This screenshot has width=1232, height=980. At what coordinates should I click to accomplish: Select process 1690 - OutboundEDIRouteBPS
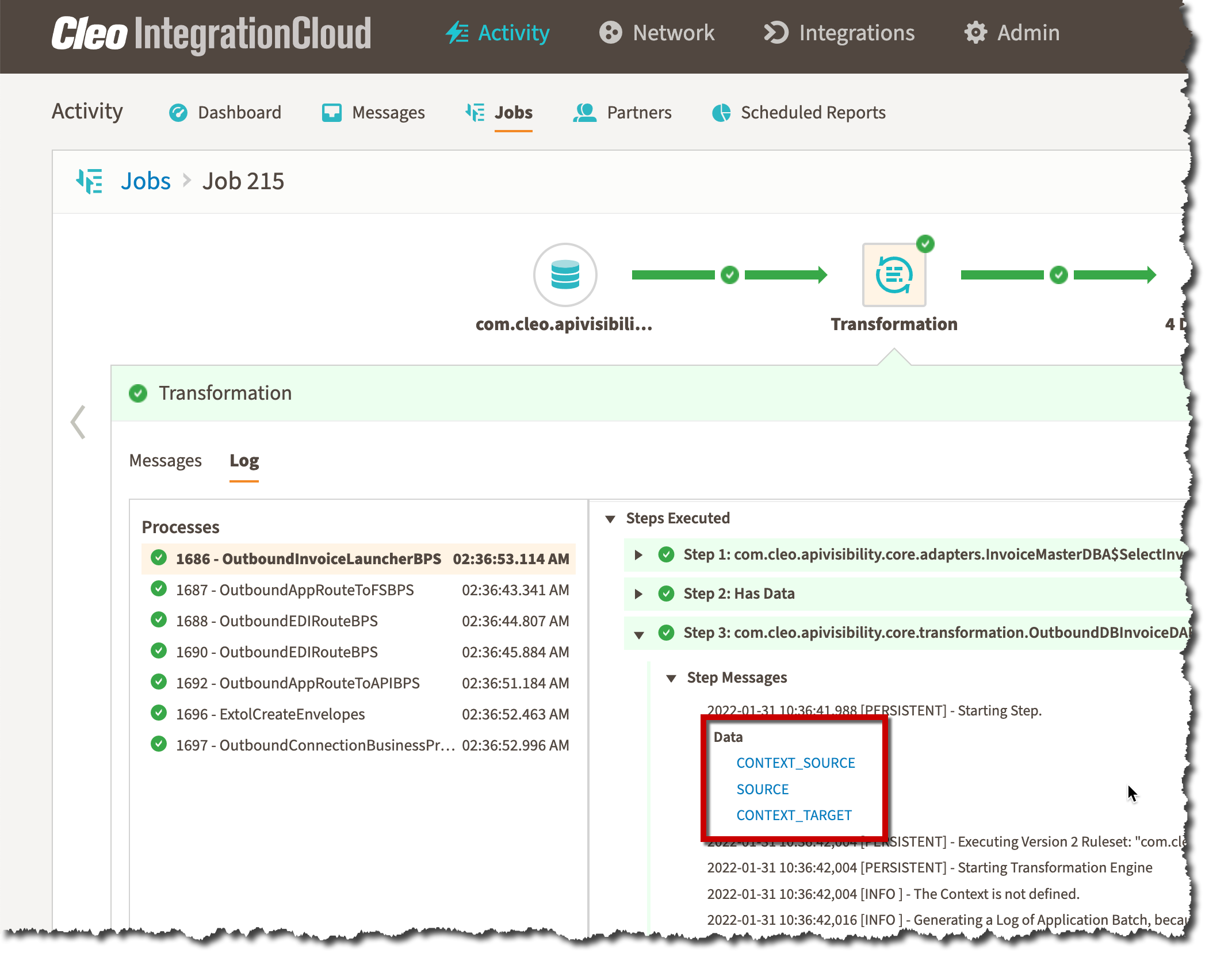[358, 652]
